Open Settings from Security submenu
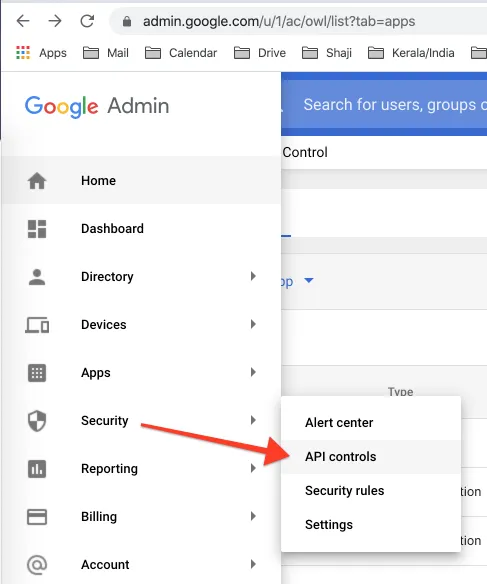Viewport: 487px width, 584px height. (x=371, y=524)
